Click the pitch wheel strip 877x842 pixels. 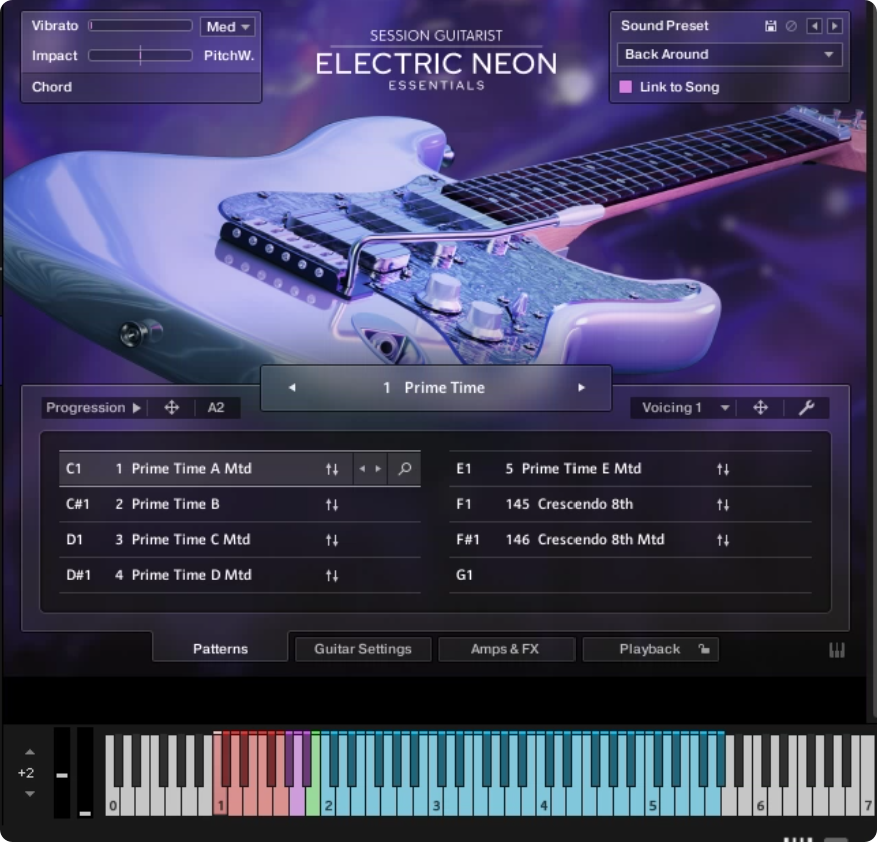[x=62, y=773]
